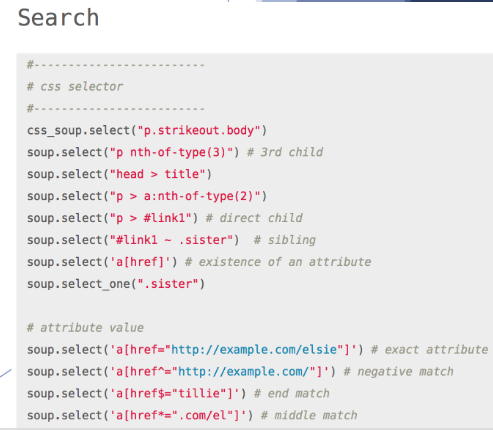Click the a[href$="tillie"] selector

(175, 394)
